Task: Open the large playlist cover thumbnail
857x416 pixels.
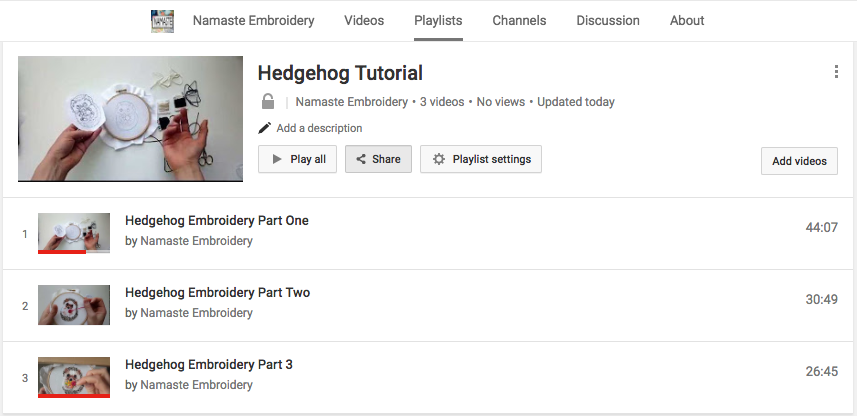Action: (x=130, y=118)
